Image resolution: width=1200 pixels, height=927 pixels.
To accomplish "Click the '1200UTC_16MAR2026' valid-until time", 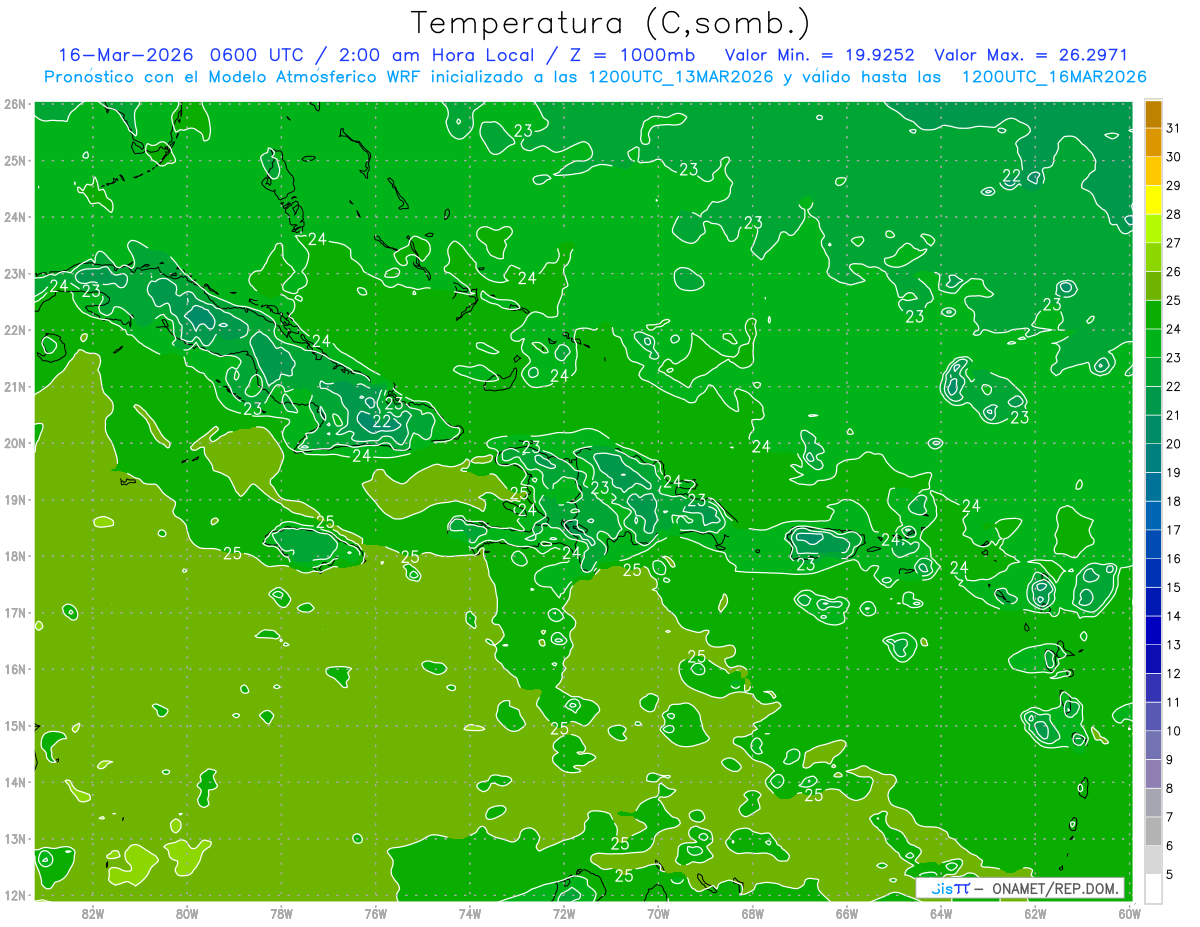I will click(1053, 77).
